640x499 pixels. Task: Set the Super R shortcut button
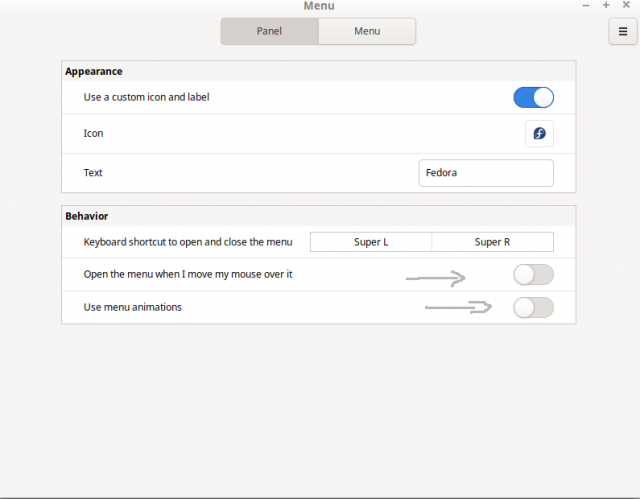(493, 242)
